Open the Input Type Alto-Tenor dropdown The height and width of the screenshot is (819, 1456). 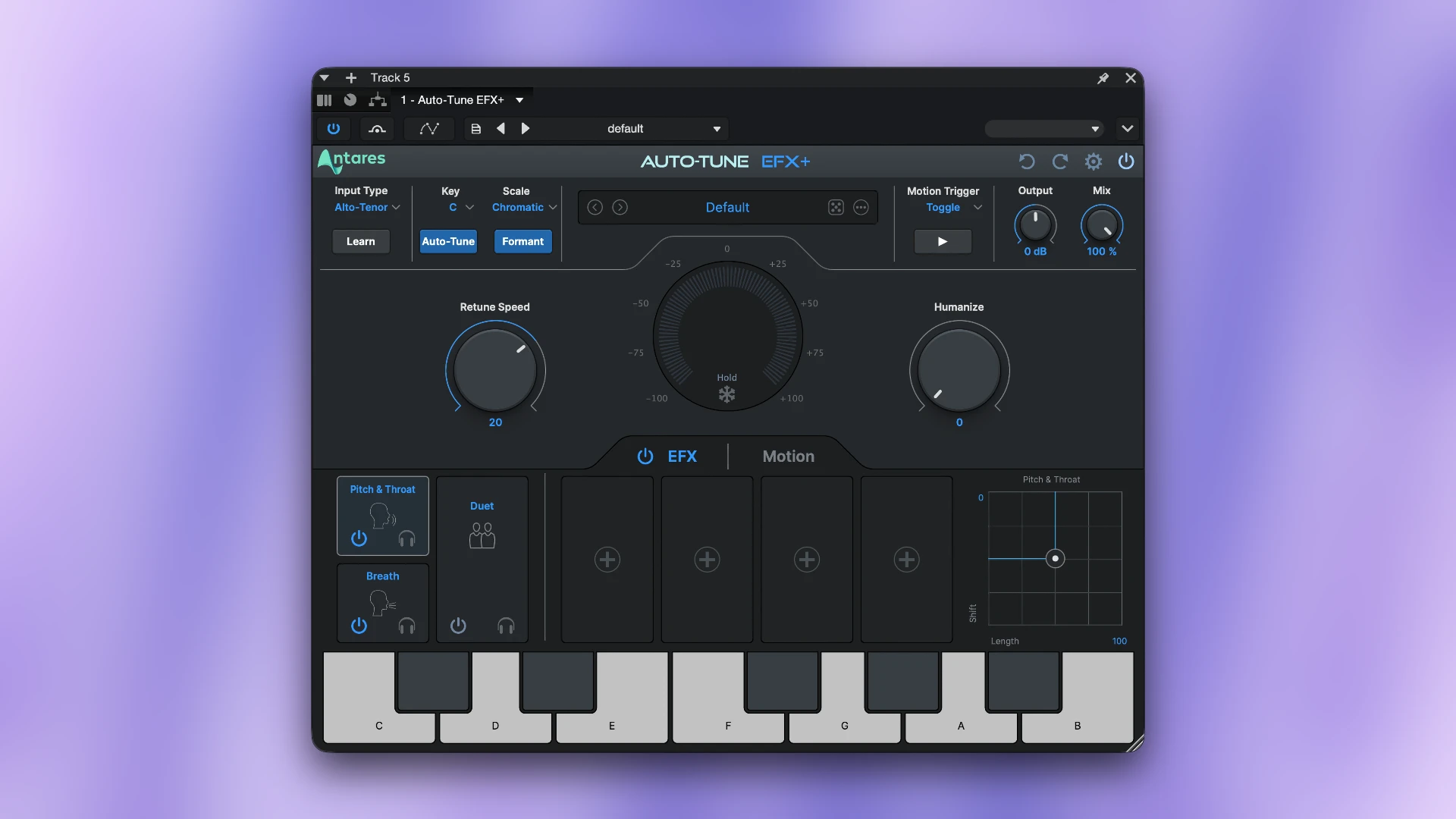(367, 208)
